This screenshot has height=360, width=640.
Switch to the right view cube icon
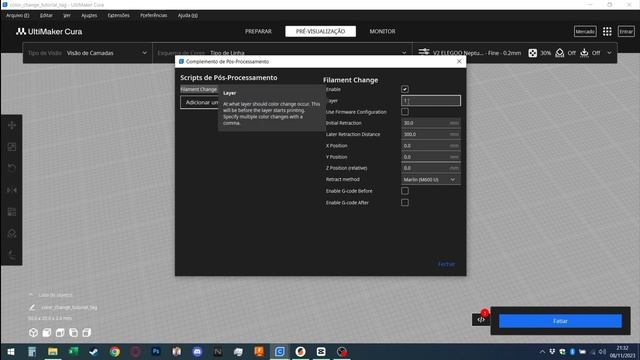(87, 333)
